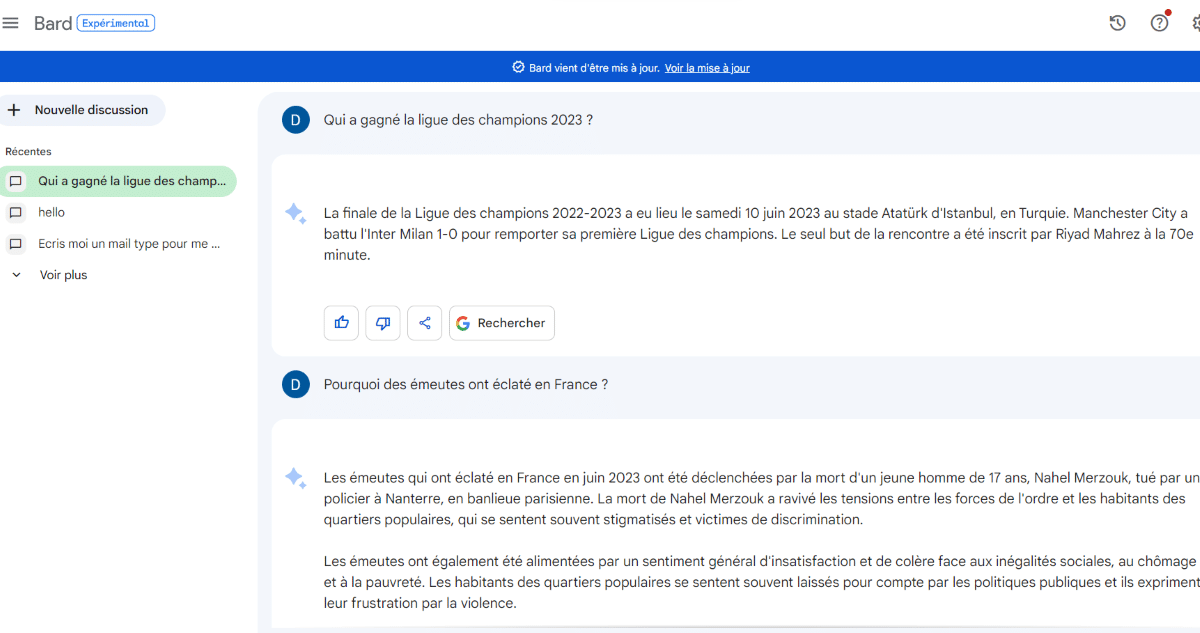1200x633 pixels.
Task: Click the Bard logo text
Action: click(x=53, y=23)
